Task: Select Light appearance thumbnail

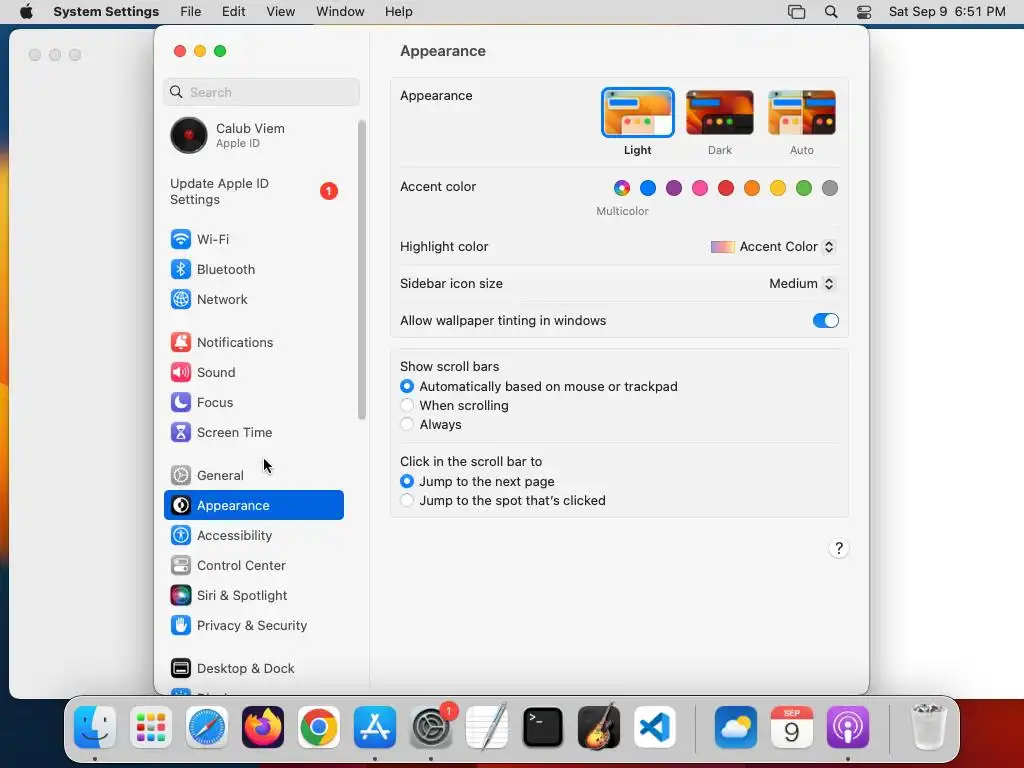Action: coord(637,113)
